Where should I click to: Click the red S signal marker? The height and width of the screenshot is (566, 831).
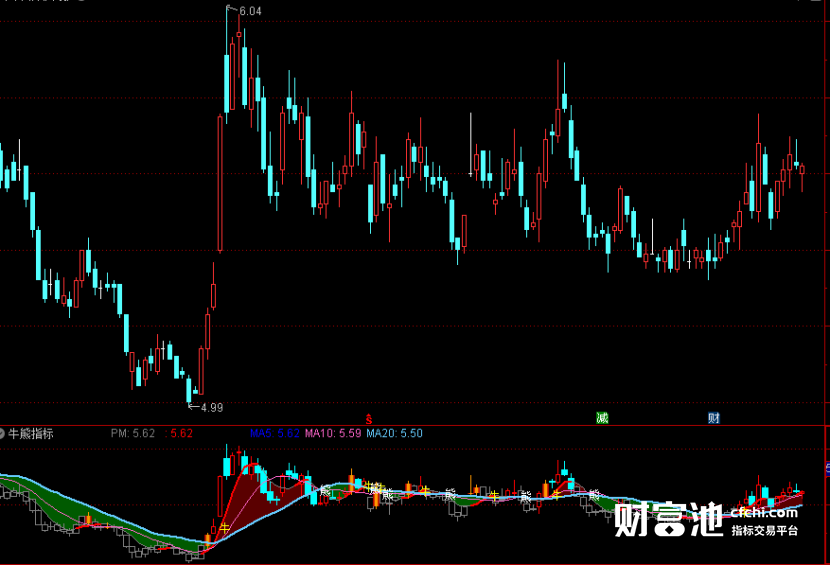tap(369, 420)
